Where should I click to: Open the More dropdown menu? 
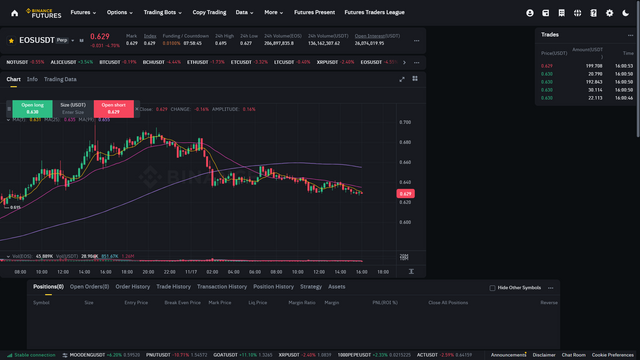click(x=273, y=13)
